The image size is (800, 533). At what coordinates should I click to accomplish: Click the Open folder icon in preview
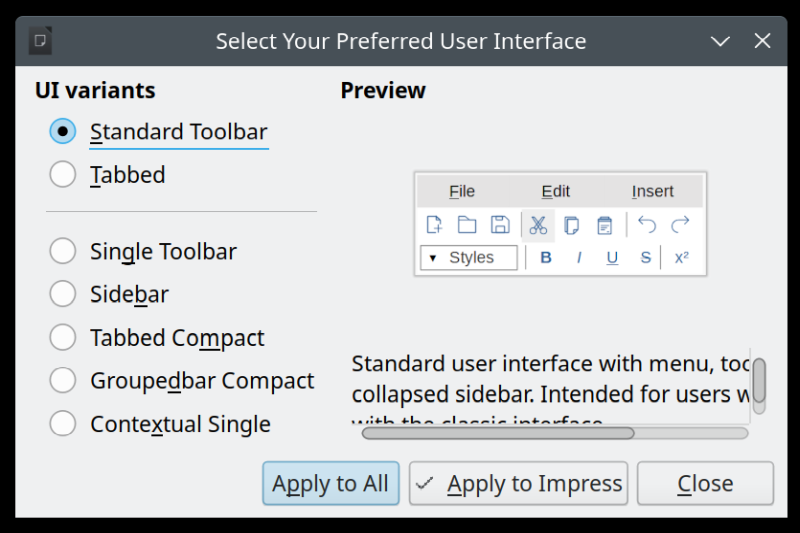coord(467,225)
